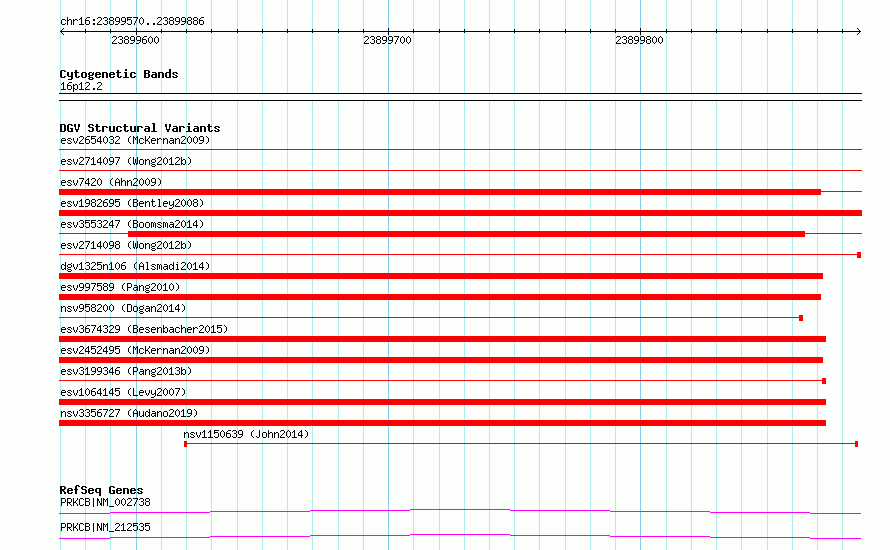Click the esv3199346 red end marker
Image resolution: width=890 pixels, height=550 pixels.
(x=824, y=381)
